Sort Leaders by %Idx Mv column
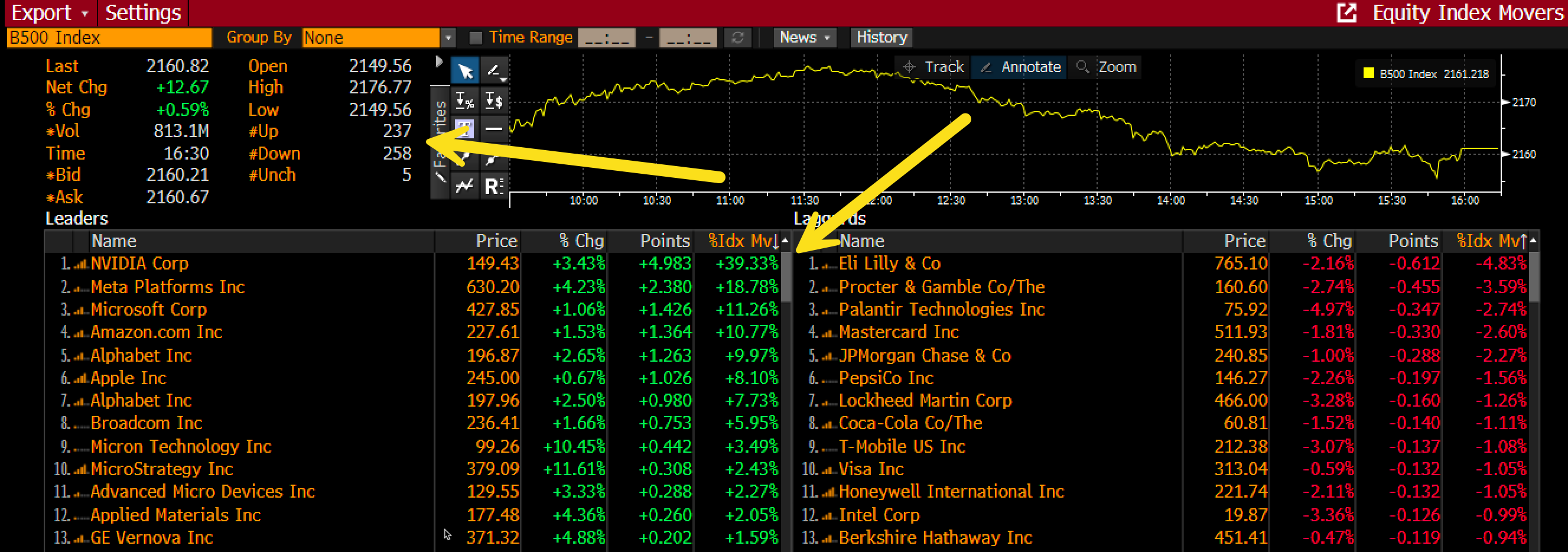The width and height of the screenshot is (1568, 552). (743, 241)
